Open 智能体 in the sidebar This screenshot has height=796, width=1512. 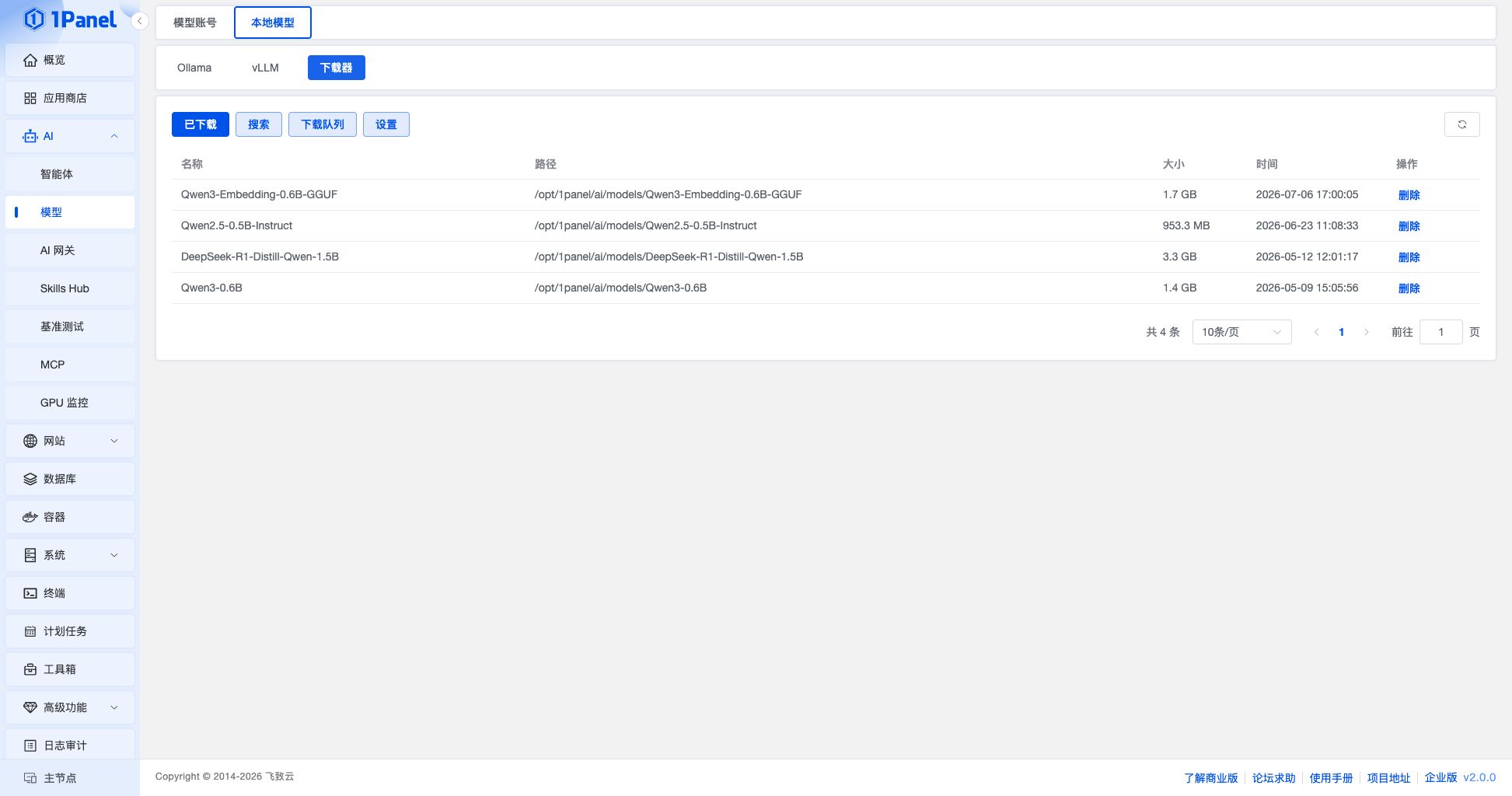(x=70, y=174)
